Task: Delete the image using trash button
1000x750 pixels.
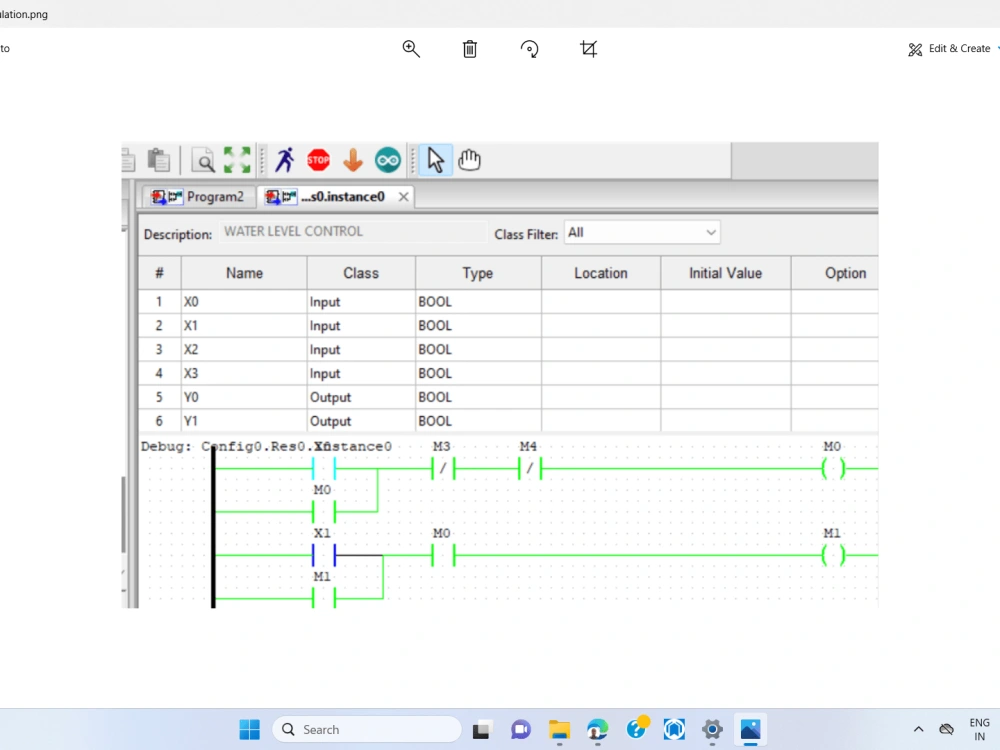Action: (x=469, y=48)
